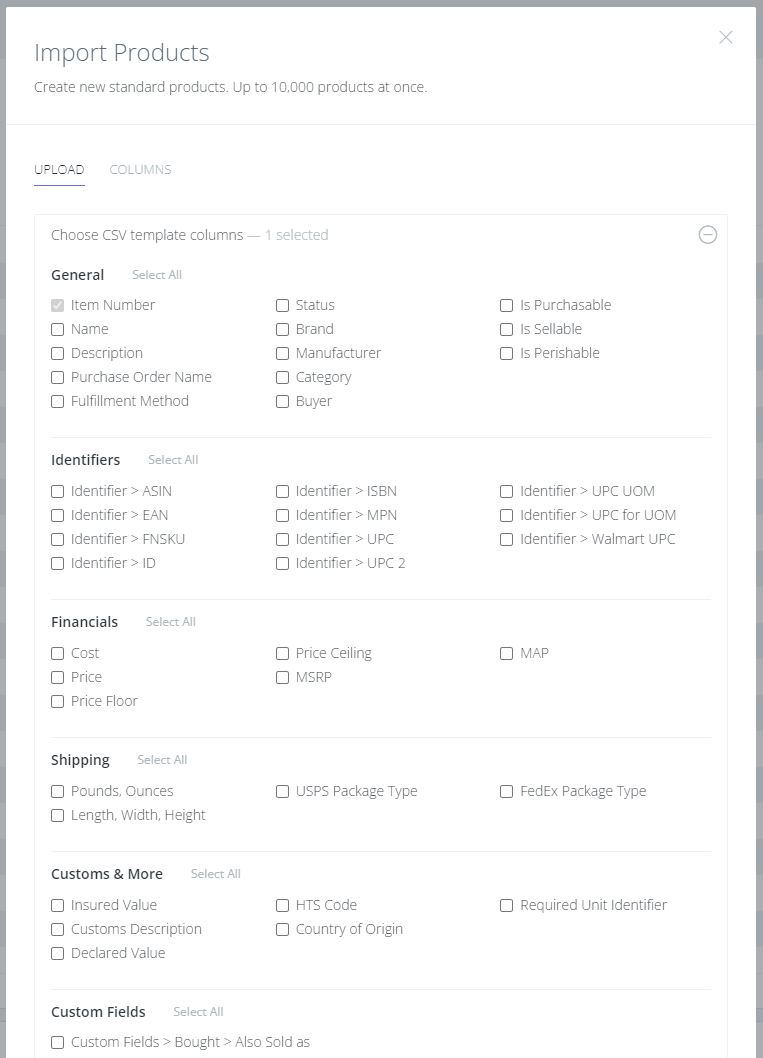Check Customs Description
763x1058 pixels.
coord(58,930)
